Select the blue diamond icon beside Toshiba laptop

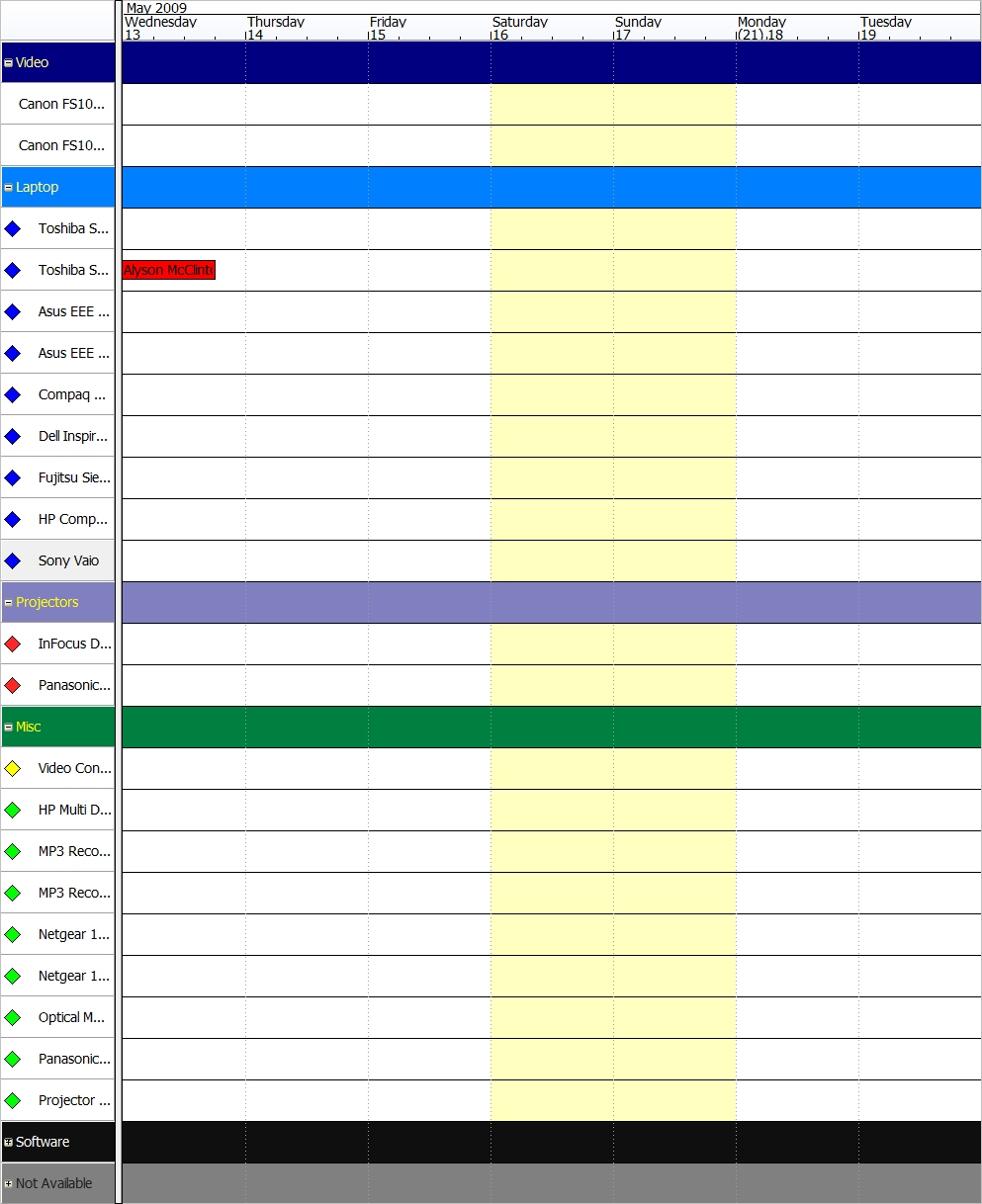(x=12, y=227)
